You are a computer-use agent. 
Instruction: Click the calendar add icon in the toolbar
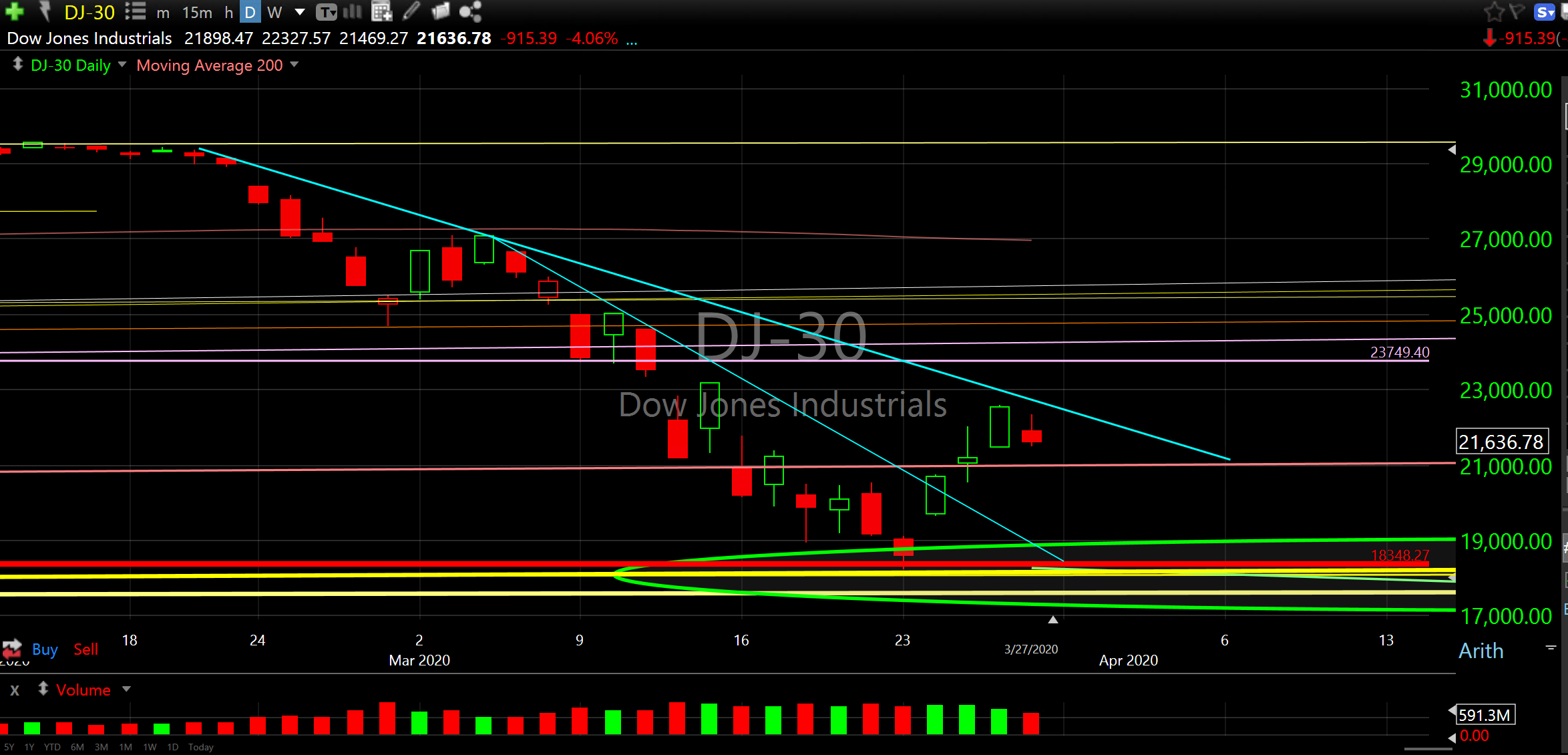coord(381,11)
